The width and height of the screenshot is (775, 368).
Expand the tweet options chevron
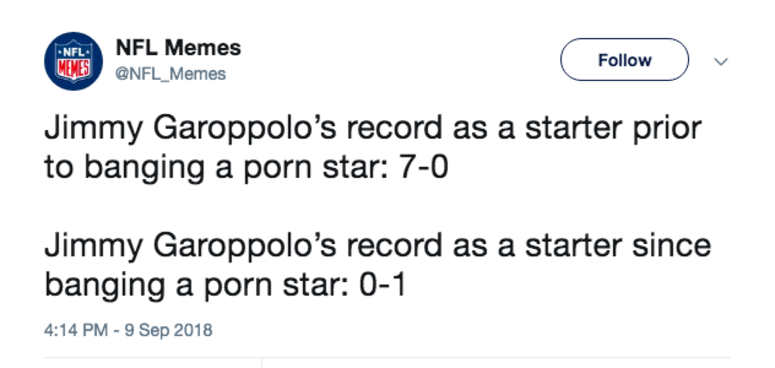point(721,61)
